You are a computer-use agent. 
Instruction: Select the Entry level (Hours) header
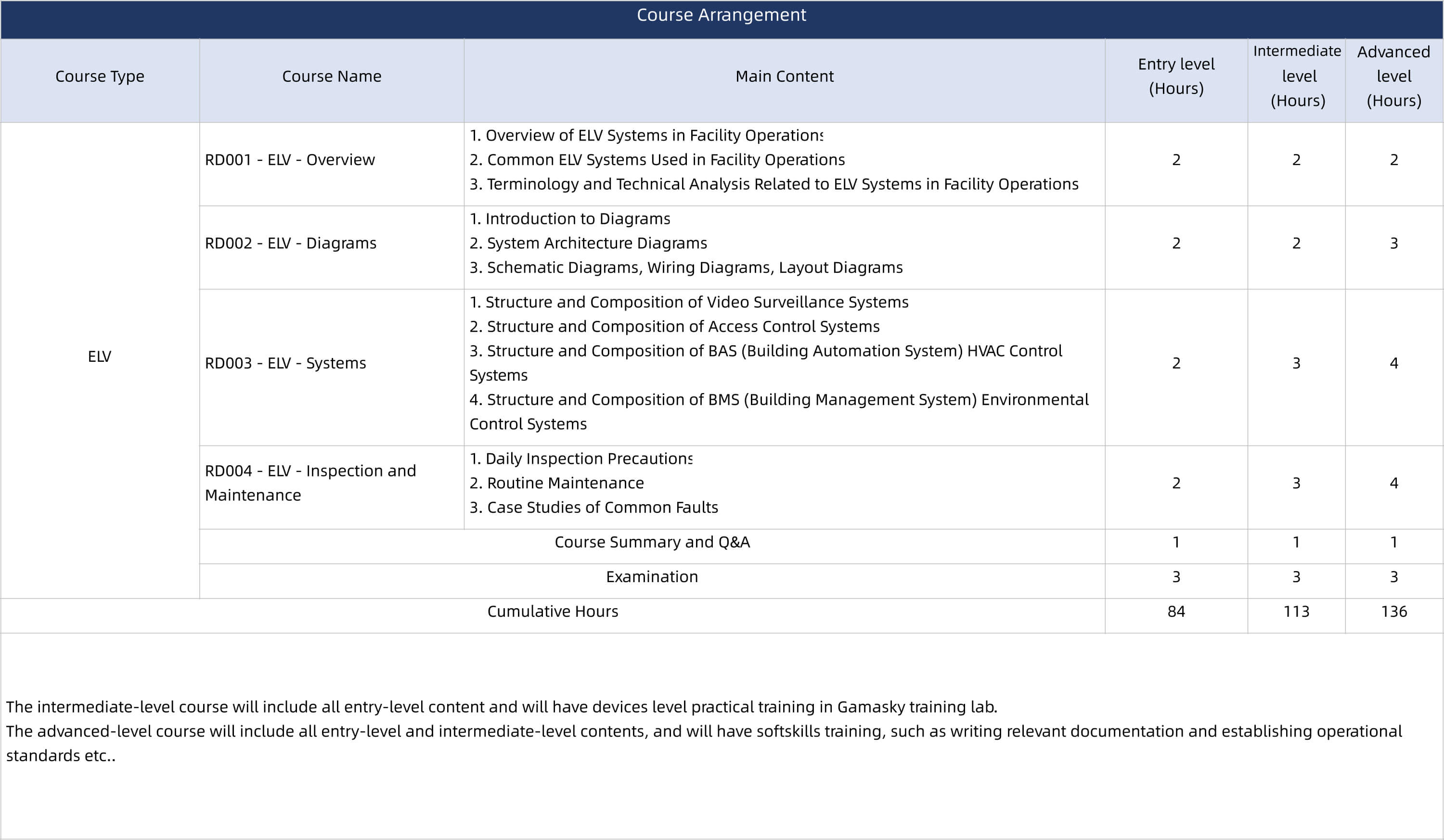(1176, 76)
